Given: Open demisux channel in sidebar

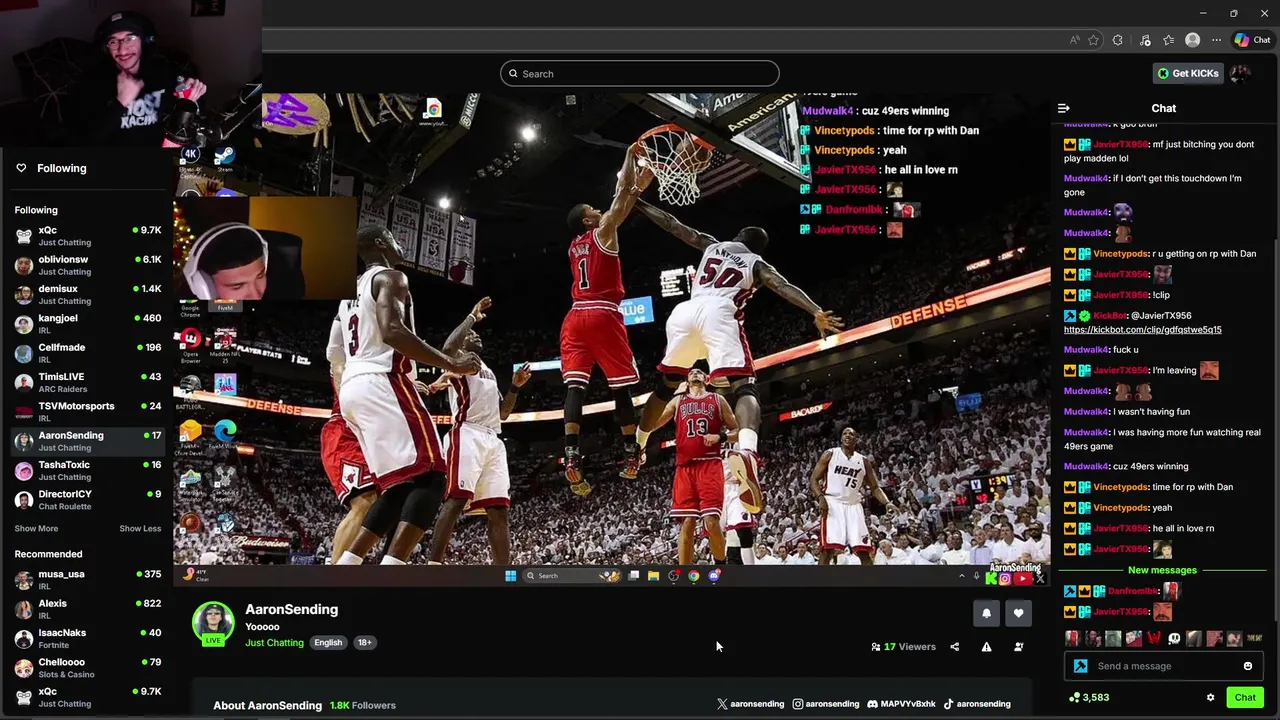Looking at the screenshot, I should (x=87, y=294).
